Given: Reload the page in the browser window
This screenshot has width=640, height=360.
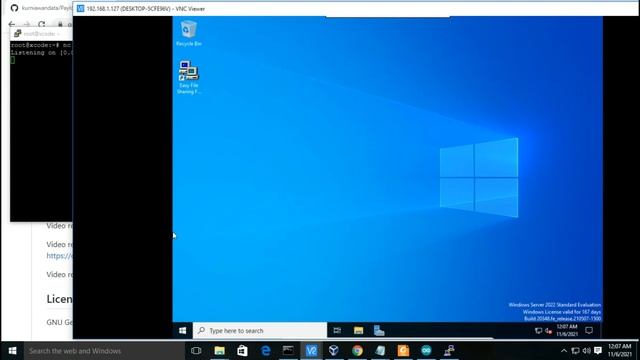Looking at the screenshot, I should (41, 24).
